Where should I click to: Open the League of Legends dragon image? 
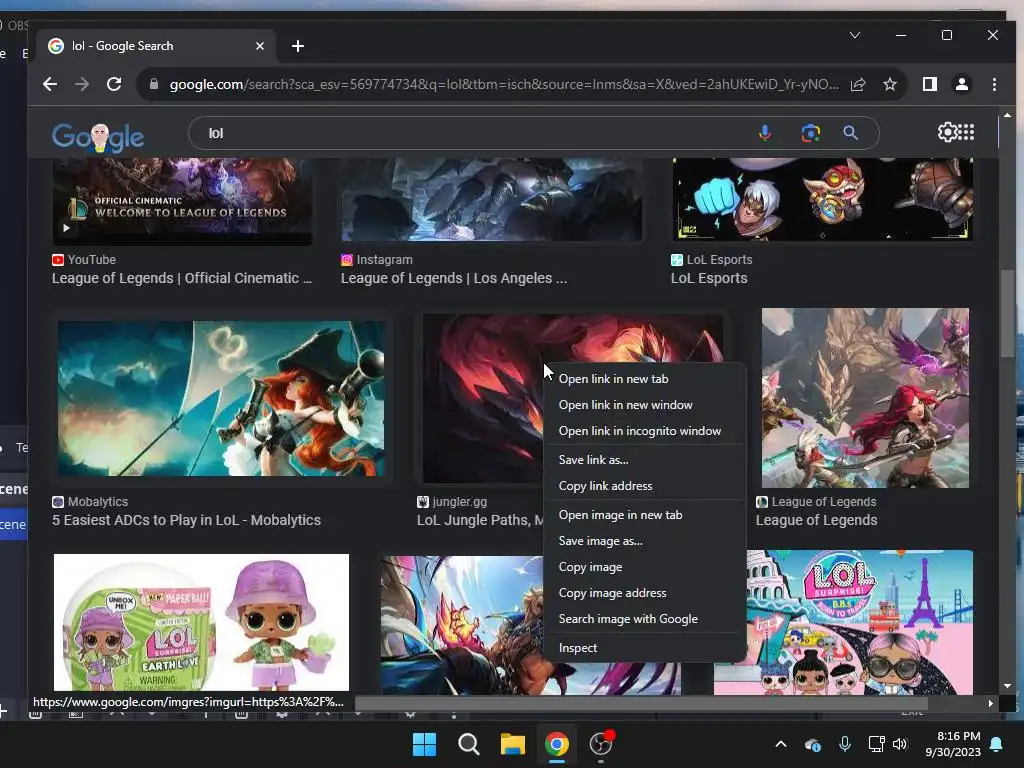pyautogui.click(x=865, y=398)
